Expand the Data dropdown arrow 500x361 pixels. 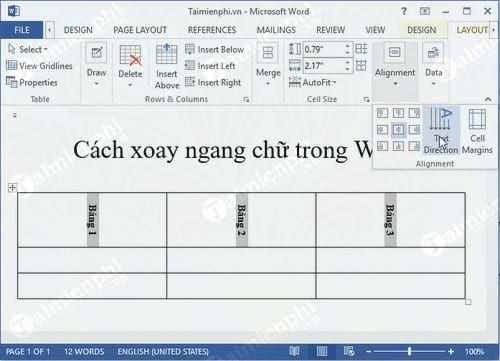pyautogui.click(x=433, y=84)
